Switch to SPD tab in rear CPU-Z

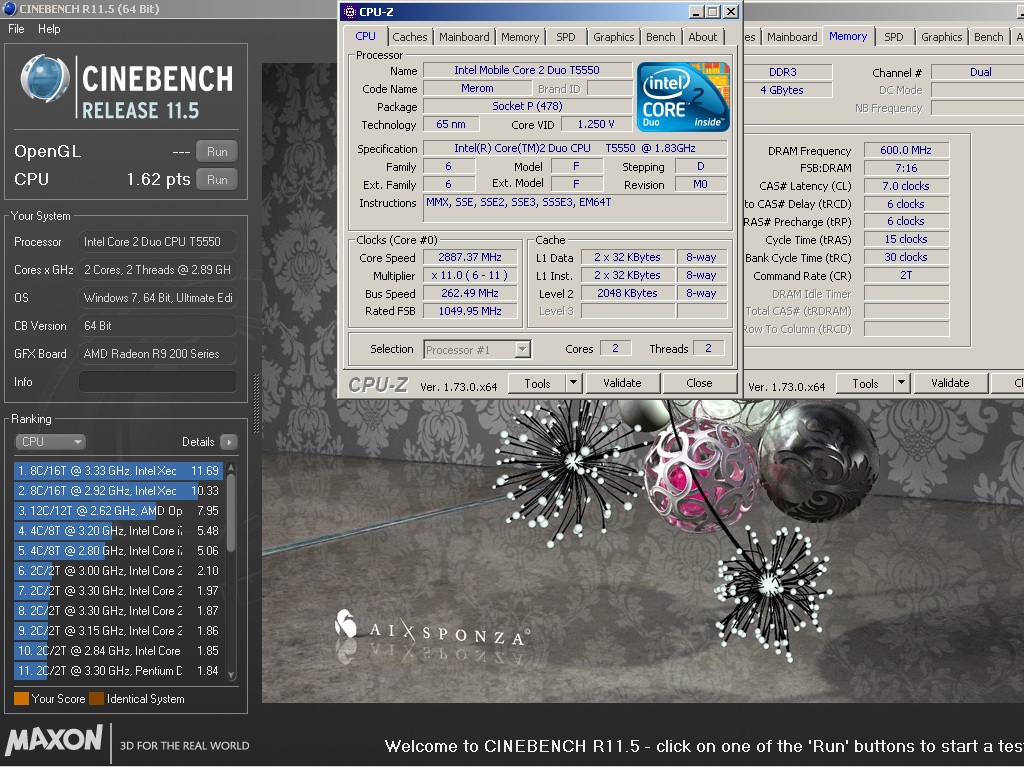pyautogui.click(x=894, y=37)
